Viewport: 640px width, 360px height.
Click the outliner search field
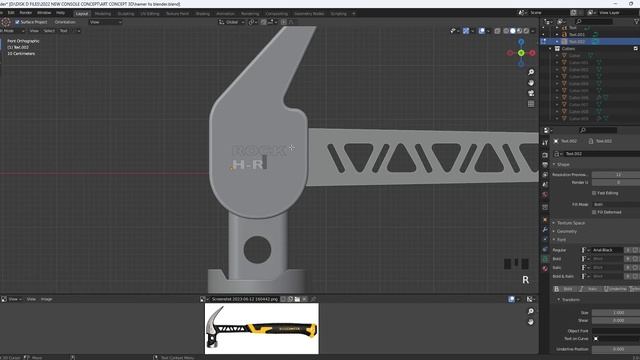click(593, 21)
